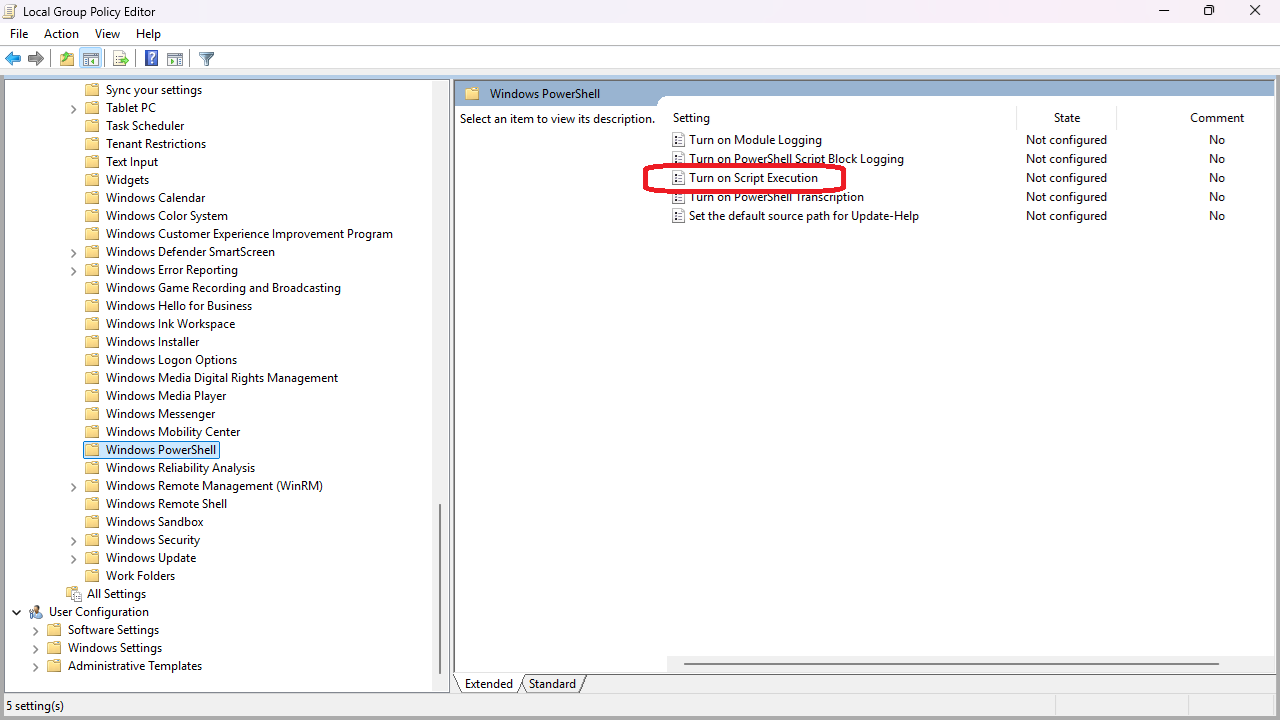Click the folder icon beside Work Folders
The width and height of the screenshot is (1280, 720).
click(x=92, y=576)
